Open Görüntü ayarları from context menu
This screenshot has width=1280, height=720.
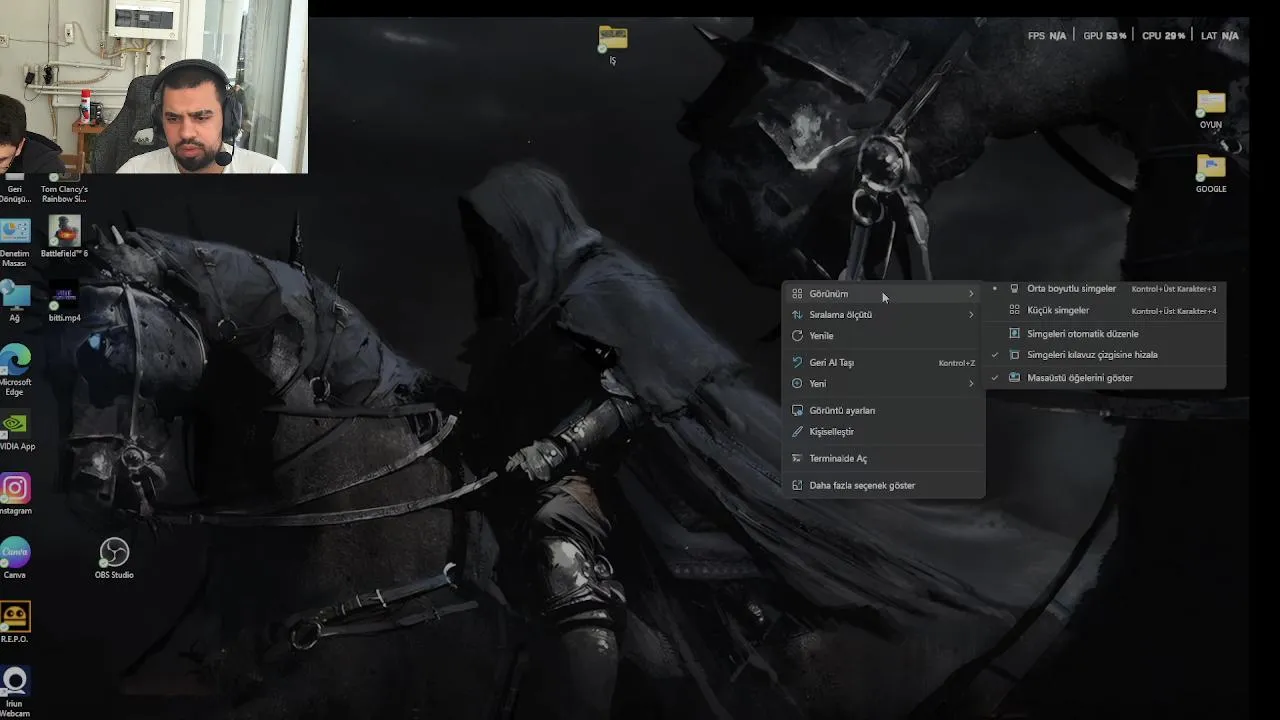[883, 411]
